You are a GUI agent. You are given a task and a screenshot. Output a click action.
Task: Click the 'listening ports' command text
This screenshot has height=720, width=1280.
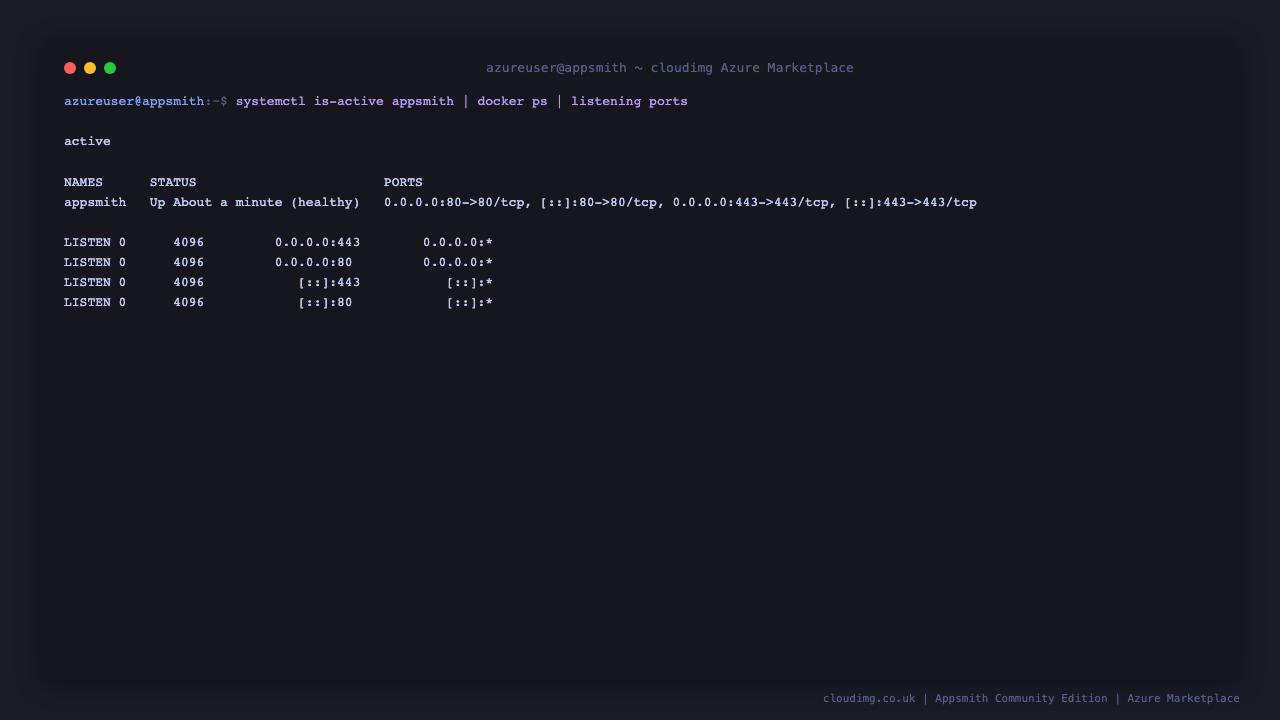click(x=629, y=102)
